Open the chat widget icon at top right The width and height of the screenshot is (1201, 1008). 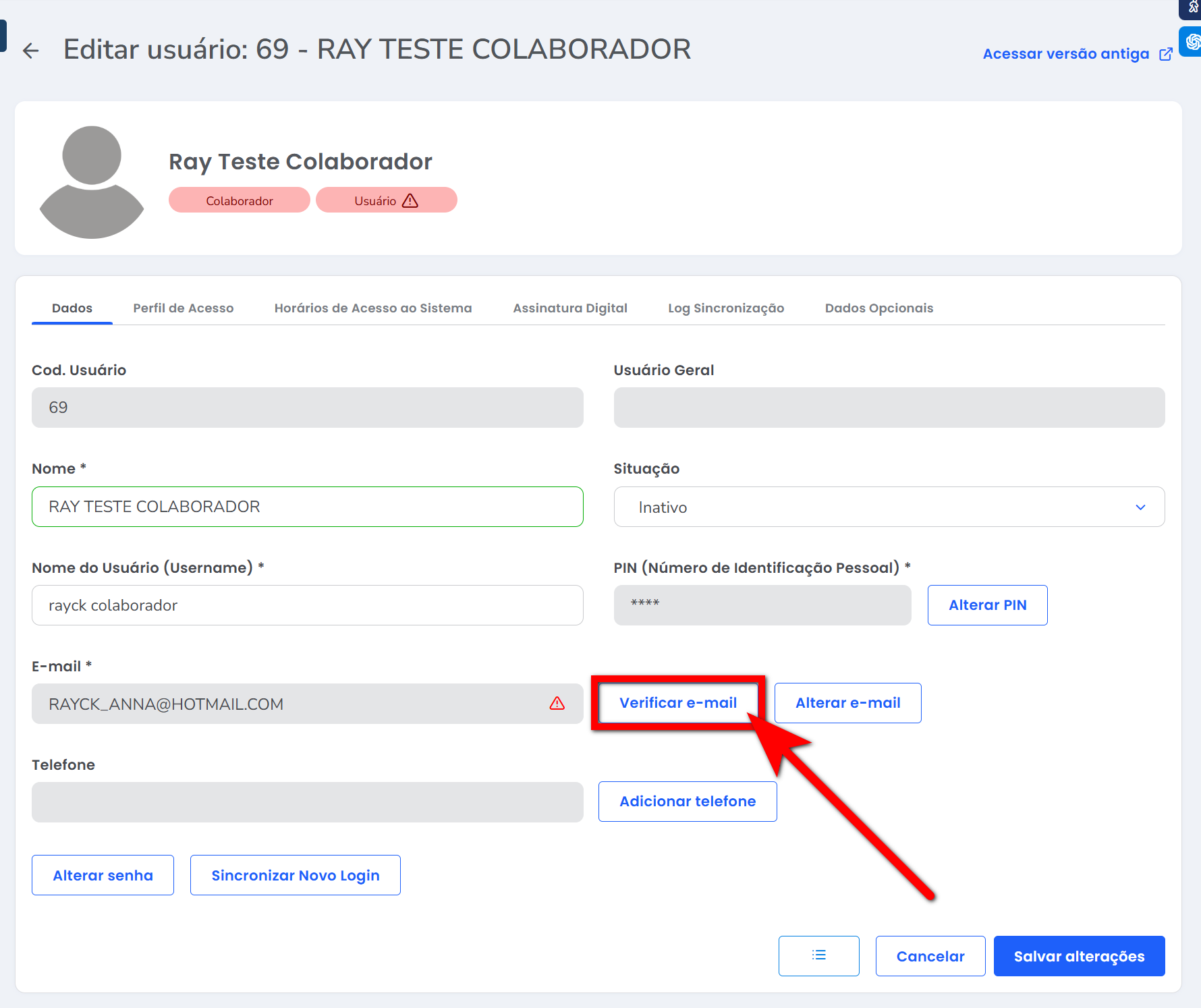[x=1192, y=42]
